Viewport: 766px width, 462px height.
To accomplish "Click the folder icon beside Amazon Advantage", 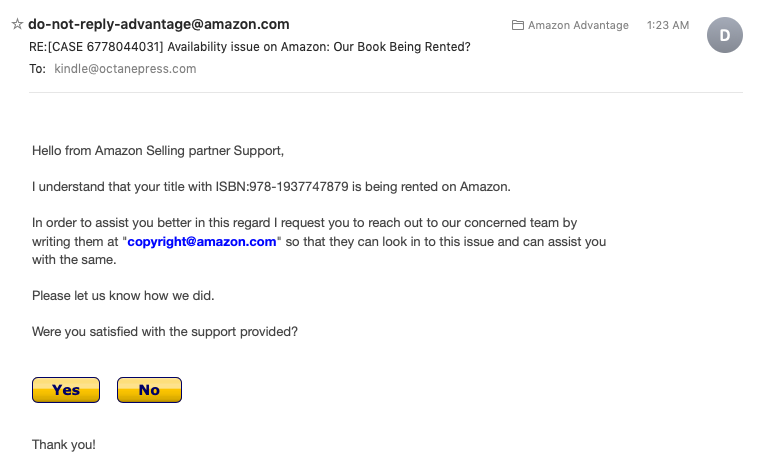I will coord(517,25).
